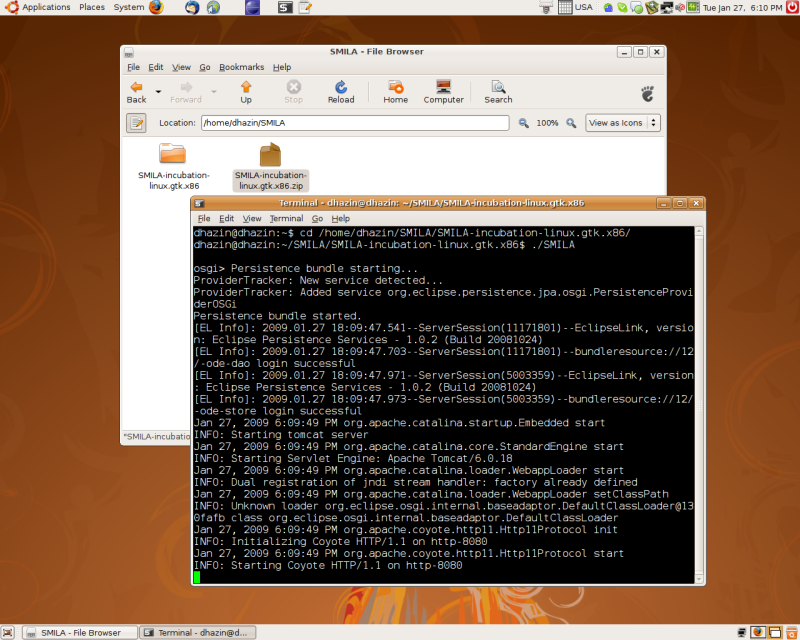Click the muted volume icon in tray
800x640 pixels.
pyautogui.click(x=680, y=8)
